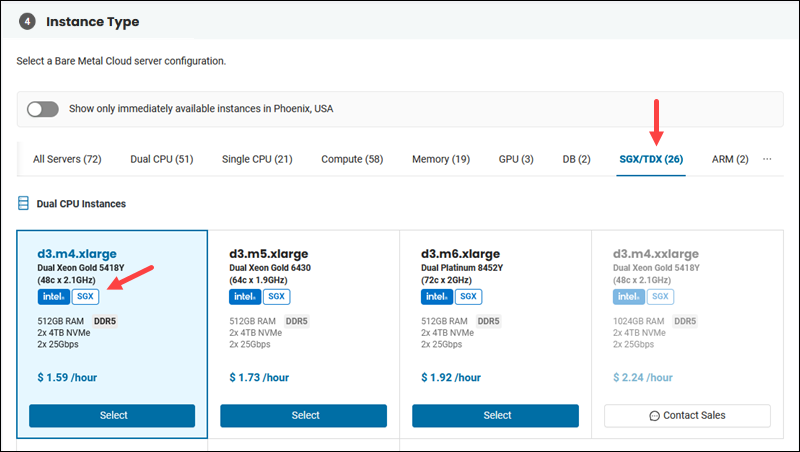The height and width of the screenshot is (452, 800).
Task: Click Intel badge on d3.m4.xxlarge card
Action: 629,296
